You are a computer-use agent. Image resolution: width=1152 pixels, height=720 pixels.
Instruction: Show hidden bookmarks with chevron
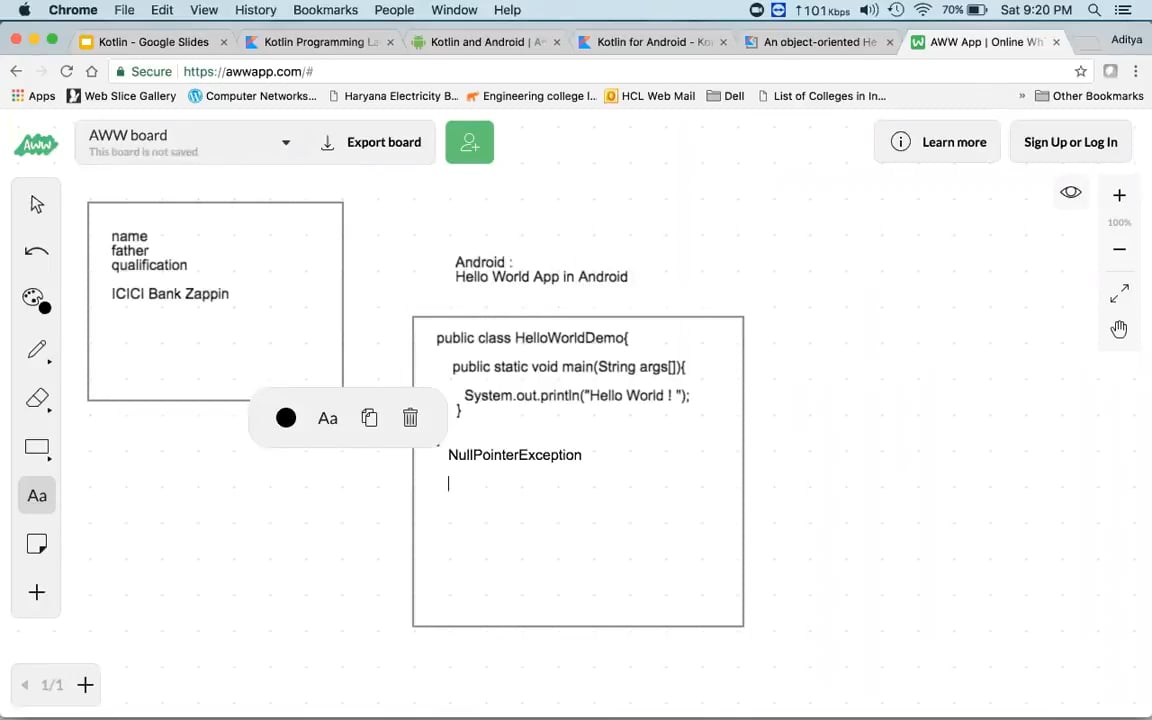tap(1022, 96)
